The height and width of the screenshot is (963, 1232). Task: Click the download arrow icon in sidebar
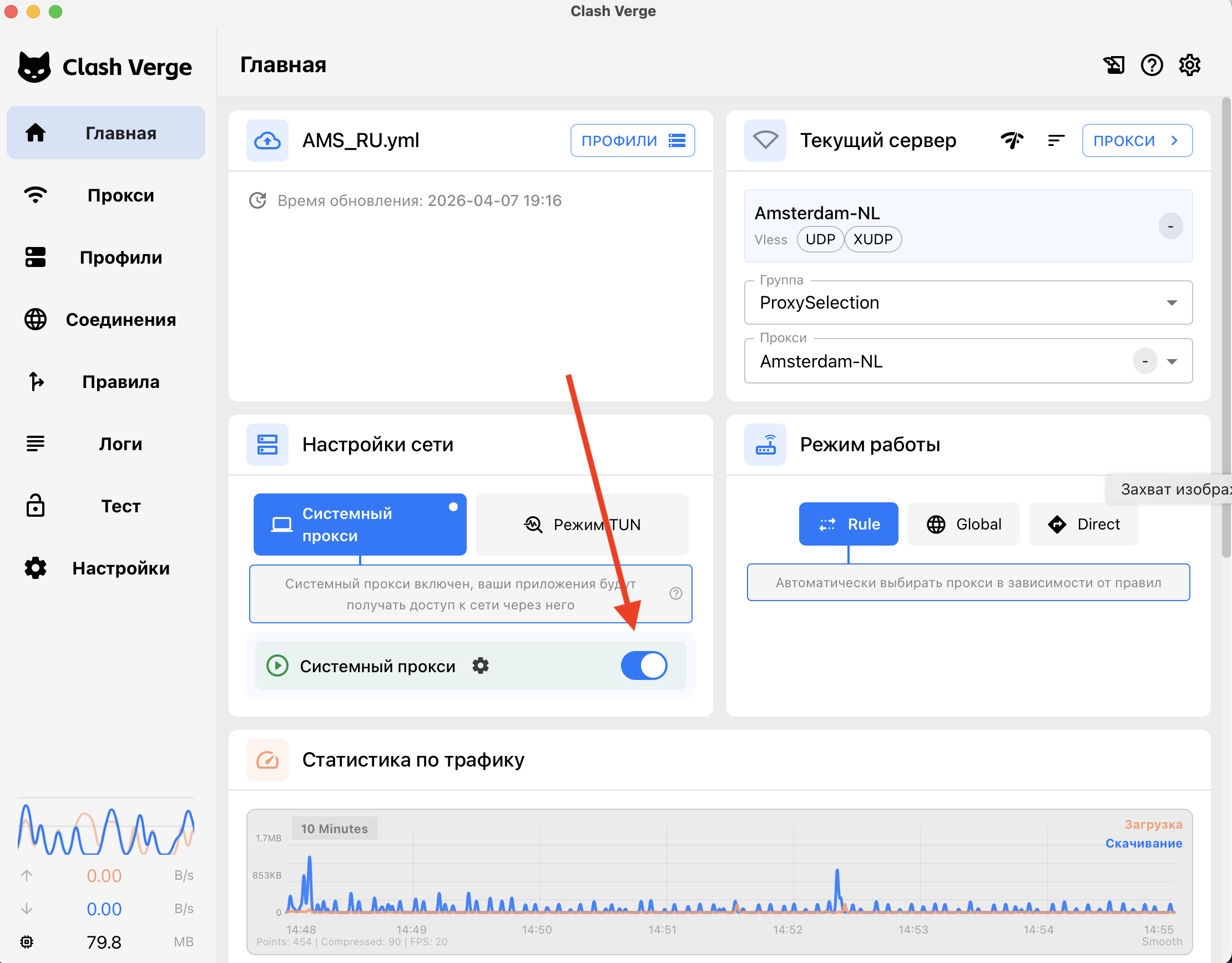27,908
